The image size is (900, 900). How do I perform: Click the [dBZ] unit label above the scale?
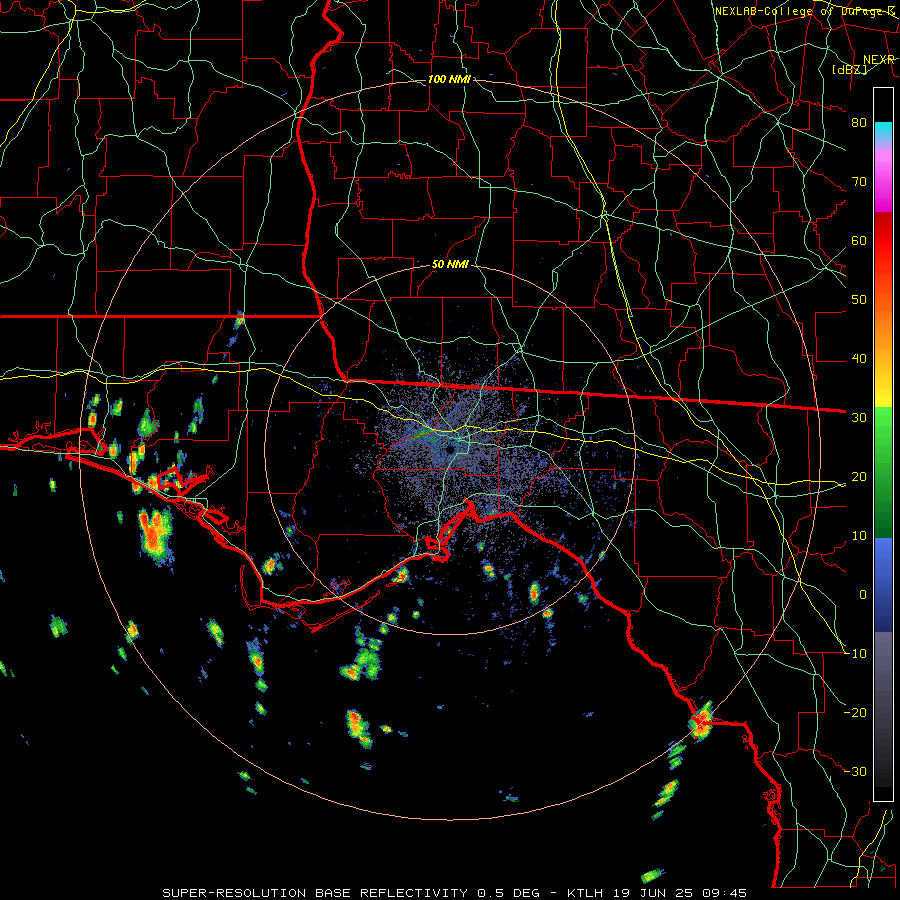(850, 70)
